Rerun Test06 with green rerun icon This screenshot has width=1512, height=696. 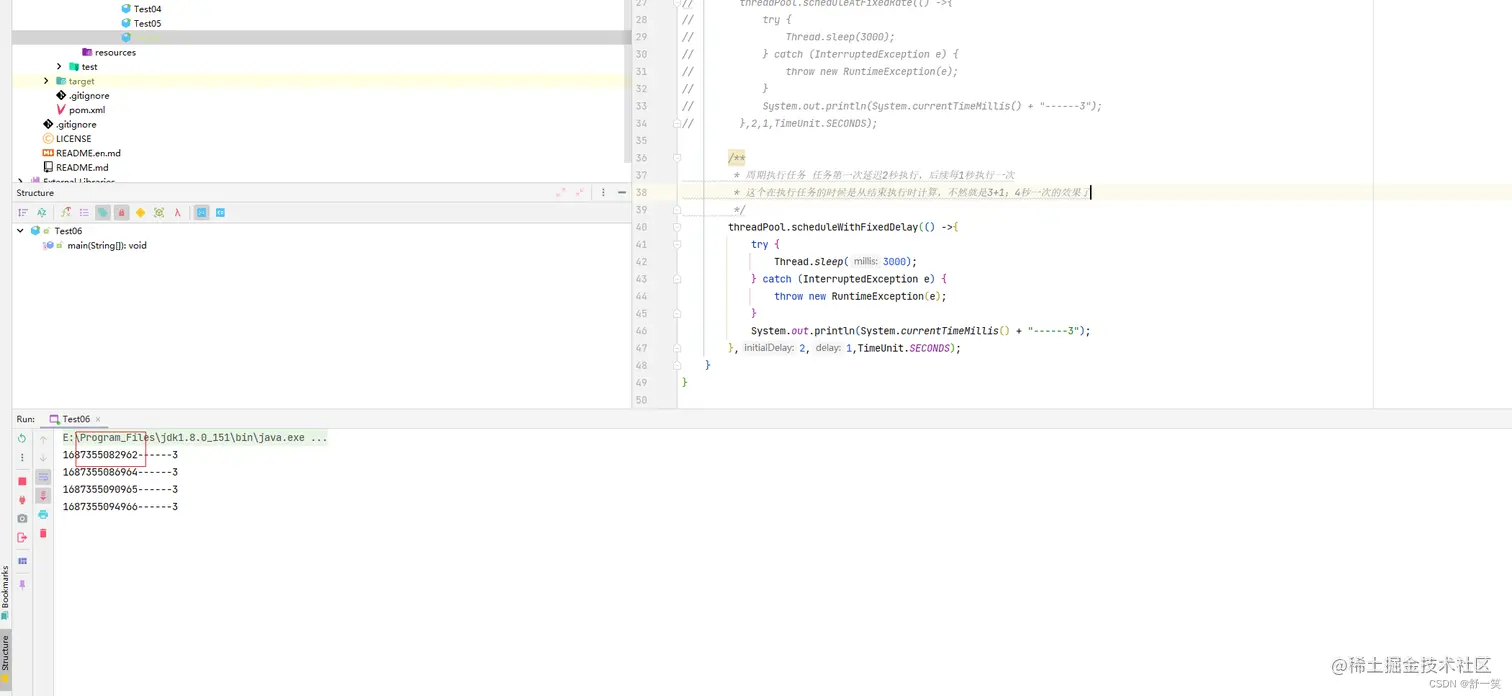click(x=22, y=439)
